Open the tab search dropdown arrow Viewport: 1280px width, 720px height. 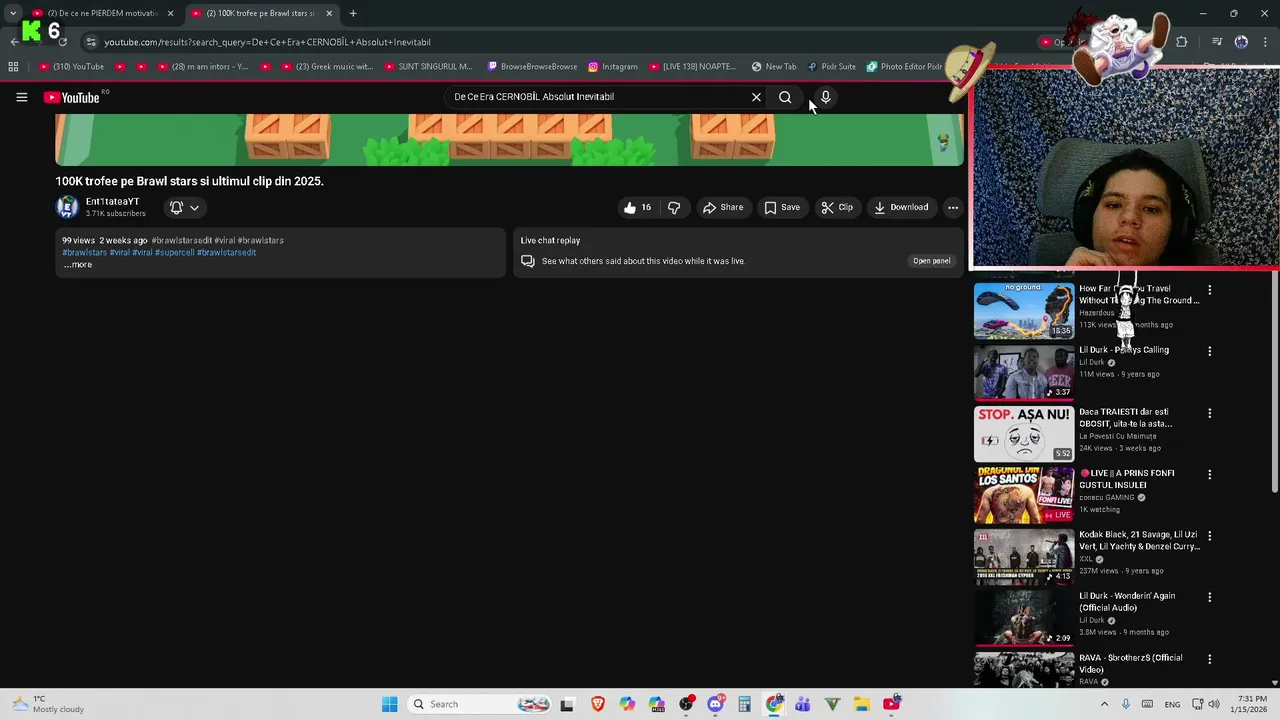pyautogui.click(x=12, y=13)
